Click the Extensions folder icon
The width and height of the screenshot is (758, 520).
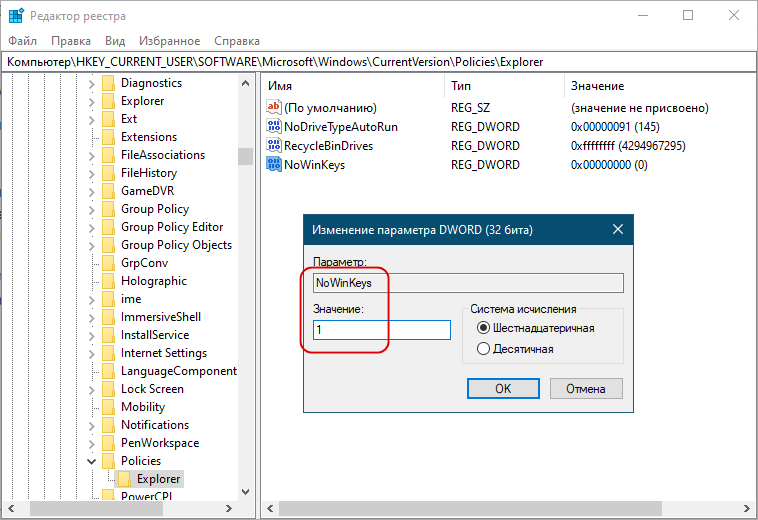click(x=108, y=137)
